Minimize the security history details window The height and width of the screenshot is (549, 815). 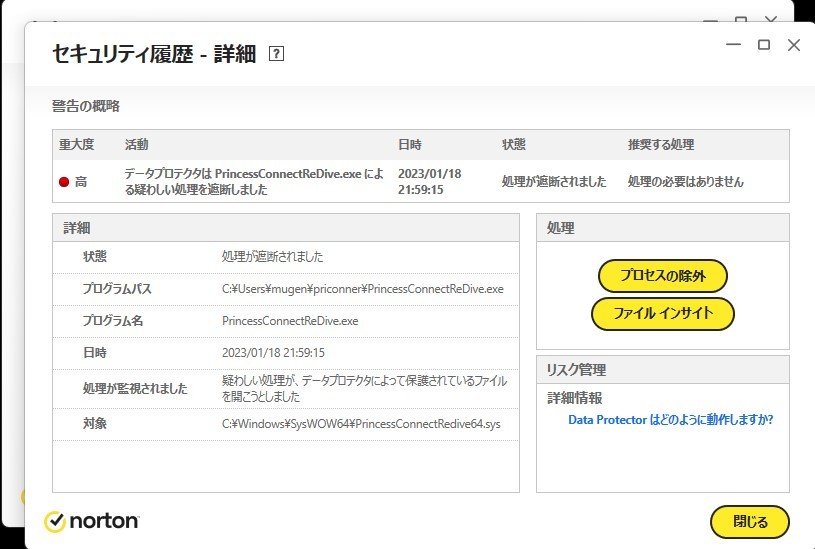tap(733, 45)
